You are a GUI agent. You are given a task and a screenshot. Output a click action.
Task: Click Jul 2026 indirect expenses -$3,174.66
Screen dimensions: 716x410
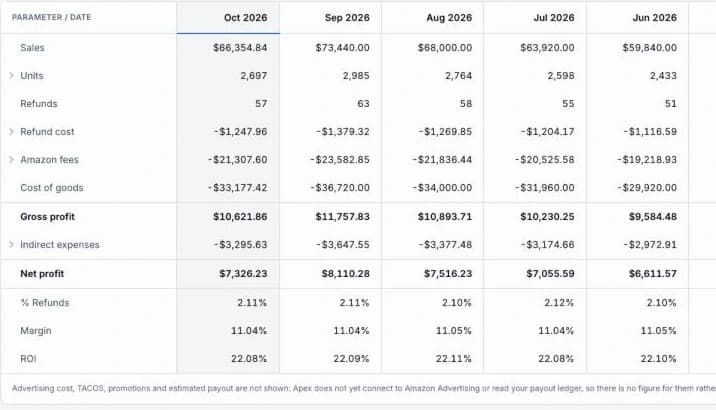coord(548,245)
